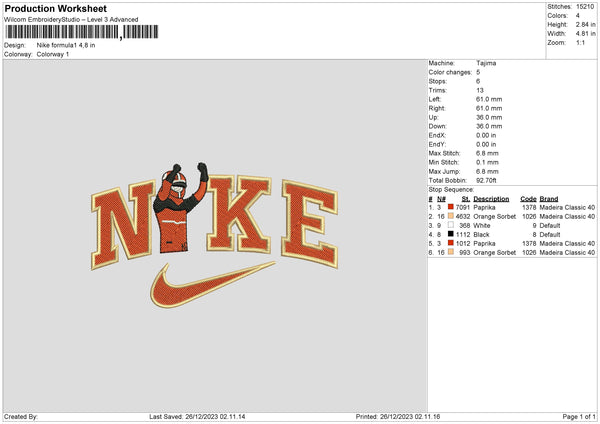Click the 'Left:' measurement label
The height and width of the screenshot is (424, 600).
[434, 99]
